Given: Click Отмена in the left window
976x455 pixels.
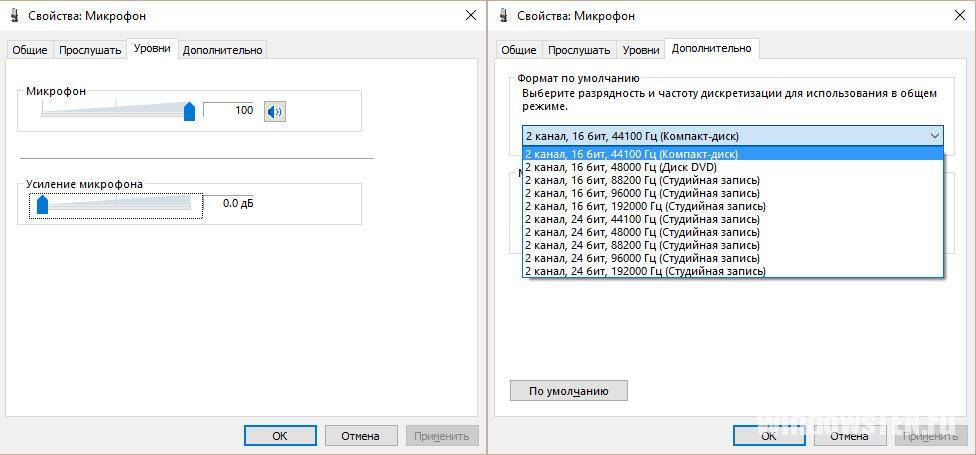Looking at the screenshot, I should coord(360,436).
